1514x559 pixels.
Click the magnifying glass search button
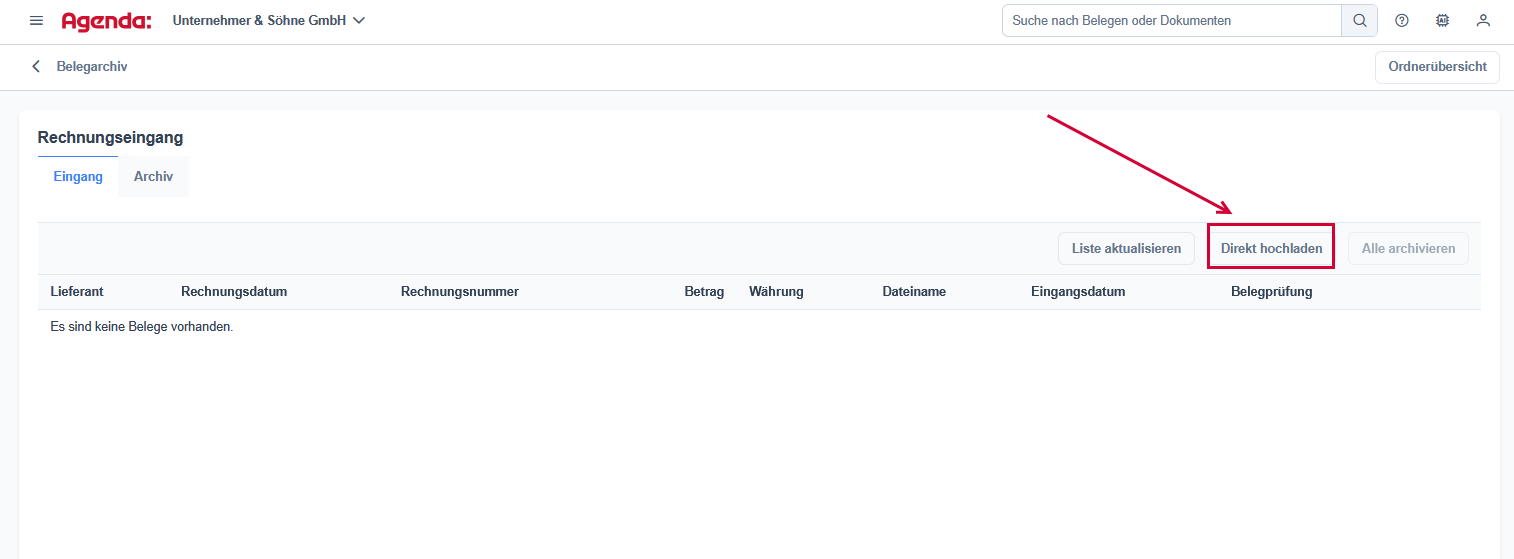[1359, 20]
